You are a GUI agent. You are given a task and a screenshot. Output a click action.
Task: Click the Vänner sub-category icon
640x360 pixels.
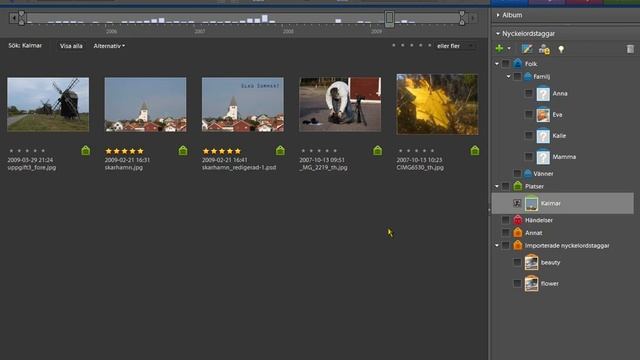pyautogui.click(x=528, y=173)
